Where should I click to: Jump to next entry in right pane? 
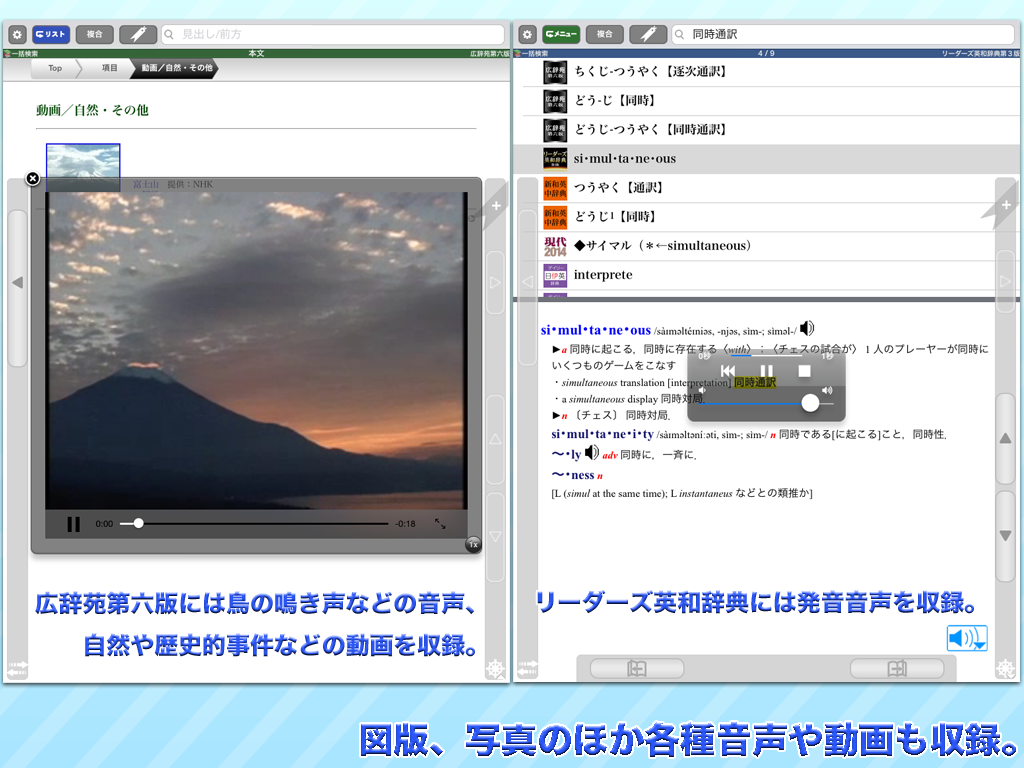click(x=1006, y=536)
